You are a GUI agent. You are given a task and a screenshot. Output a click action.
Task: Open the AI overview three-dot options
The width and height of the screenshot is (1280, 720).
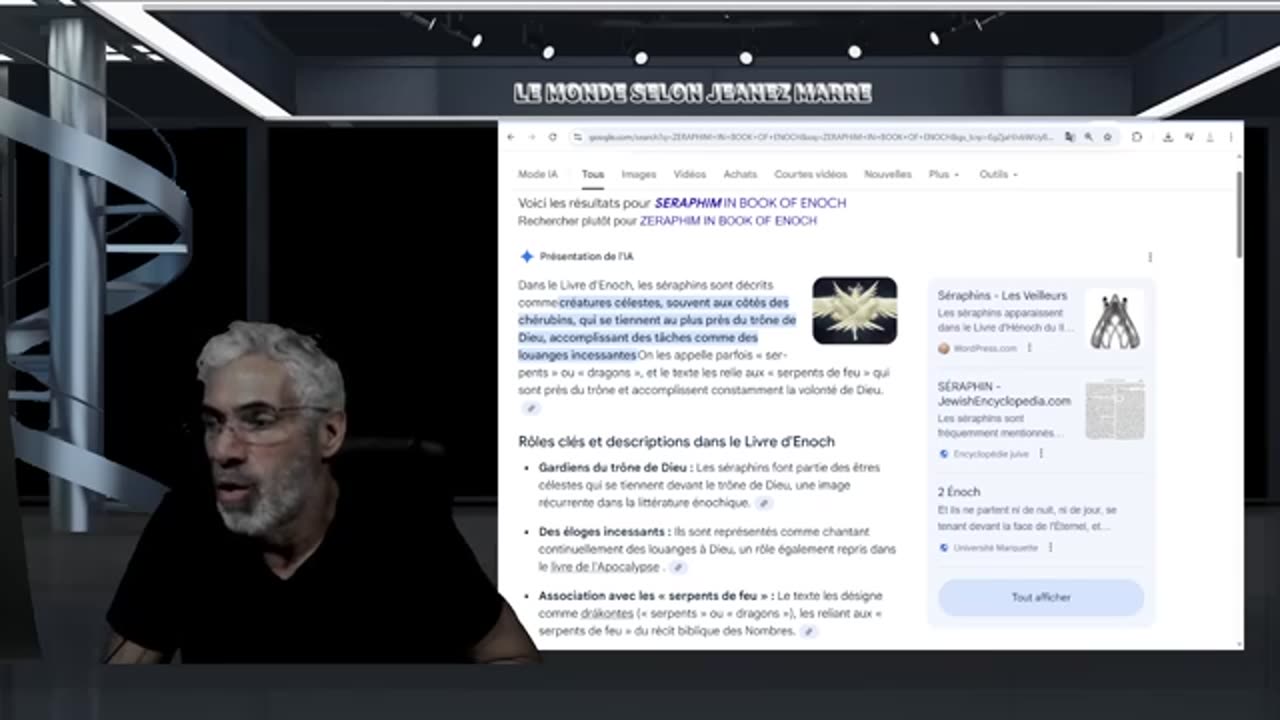[x=1150, y=257]
